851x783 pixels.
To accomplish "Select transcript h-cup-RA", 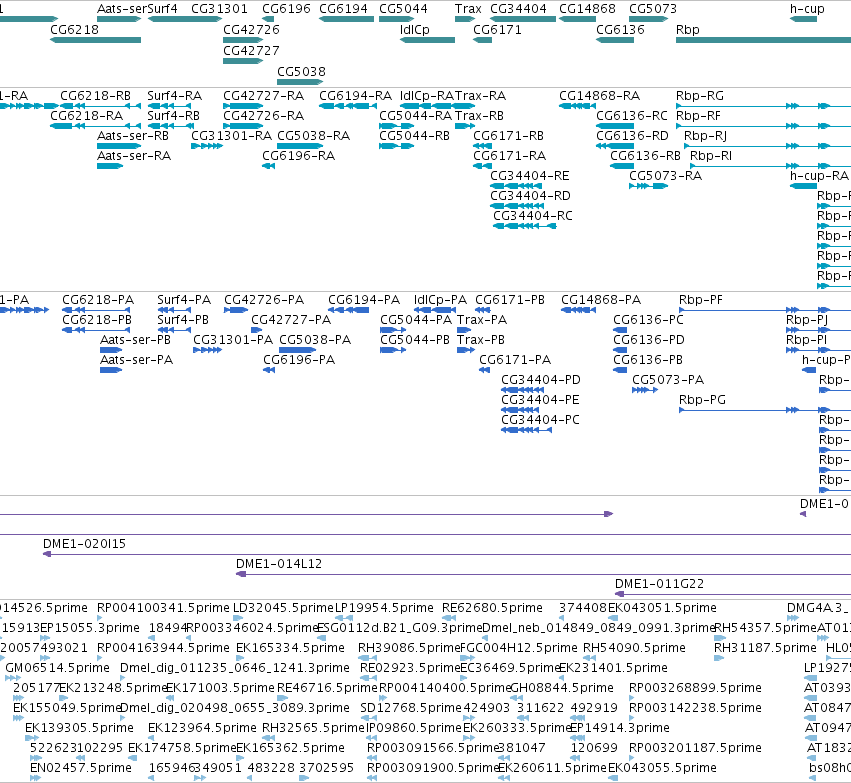I will coord(804,186).
